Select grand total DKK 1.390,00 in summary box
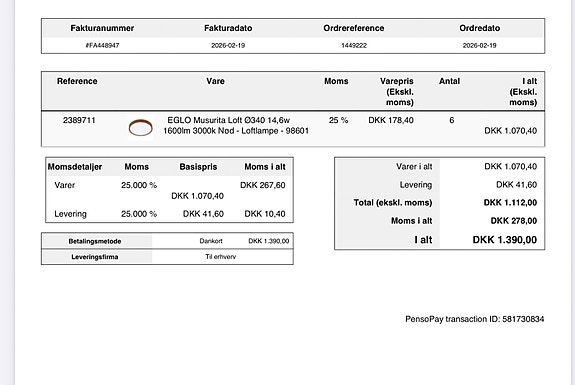575x385 pixels. pyautogui.click(x=505, y=240)
